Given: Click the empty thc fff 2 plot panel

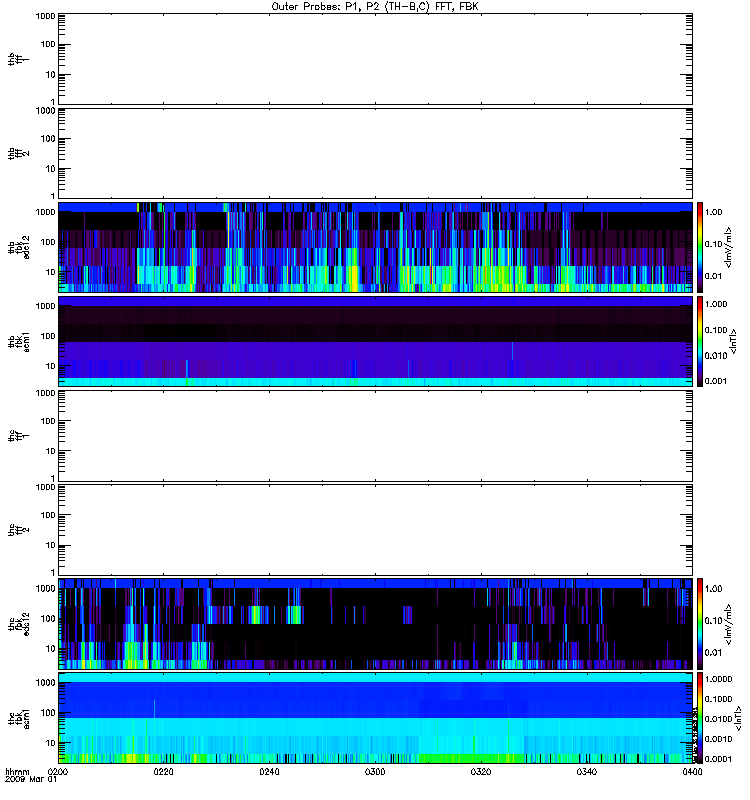Looking at the screenshot, I should coord(375,530).
